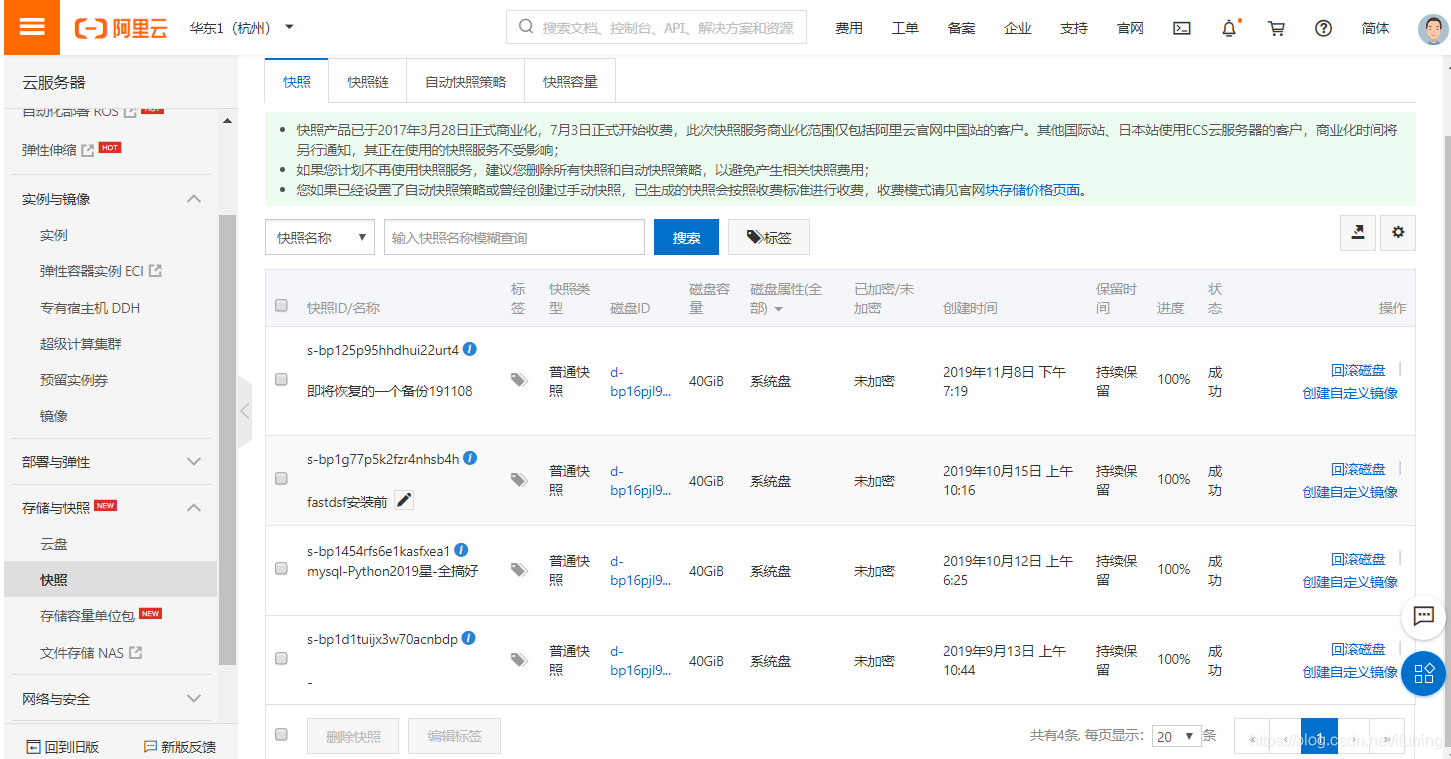Image resolution: width=1451 pixels, height=759 pixels.
Task: Click the blue 搜索 button
Action: (x=686, y=238)
